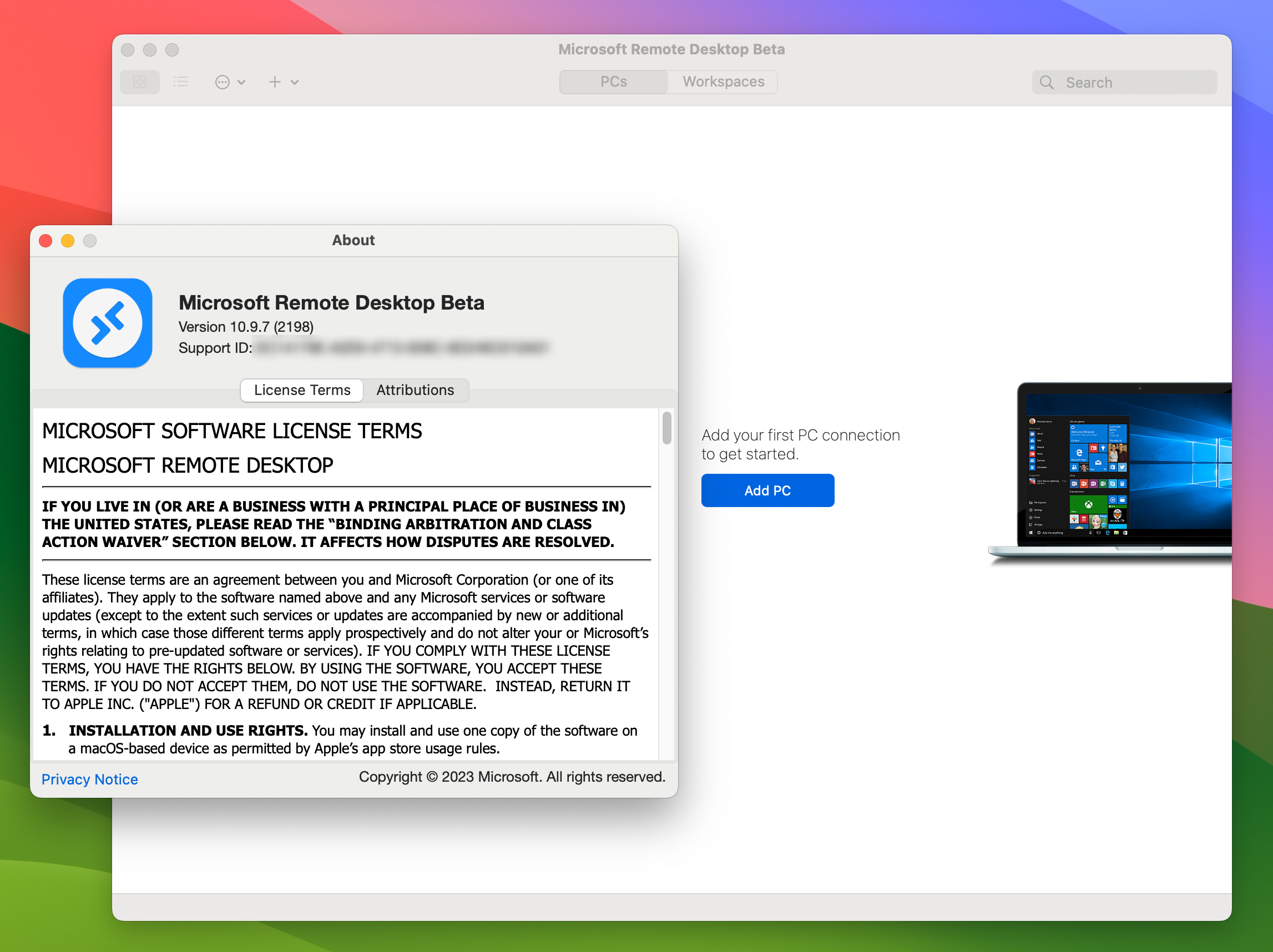Open the ellipsis actions menu in toolbar
Screen dimensions: 1273x952
230,82
